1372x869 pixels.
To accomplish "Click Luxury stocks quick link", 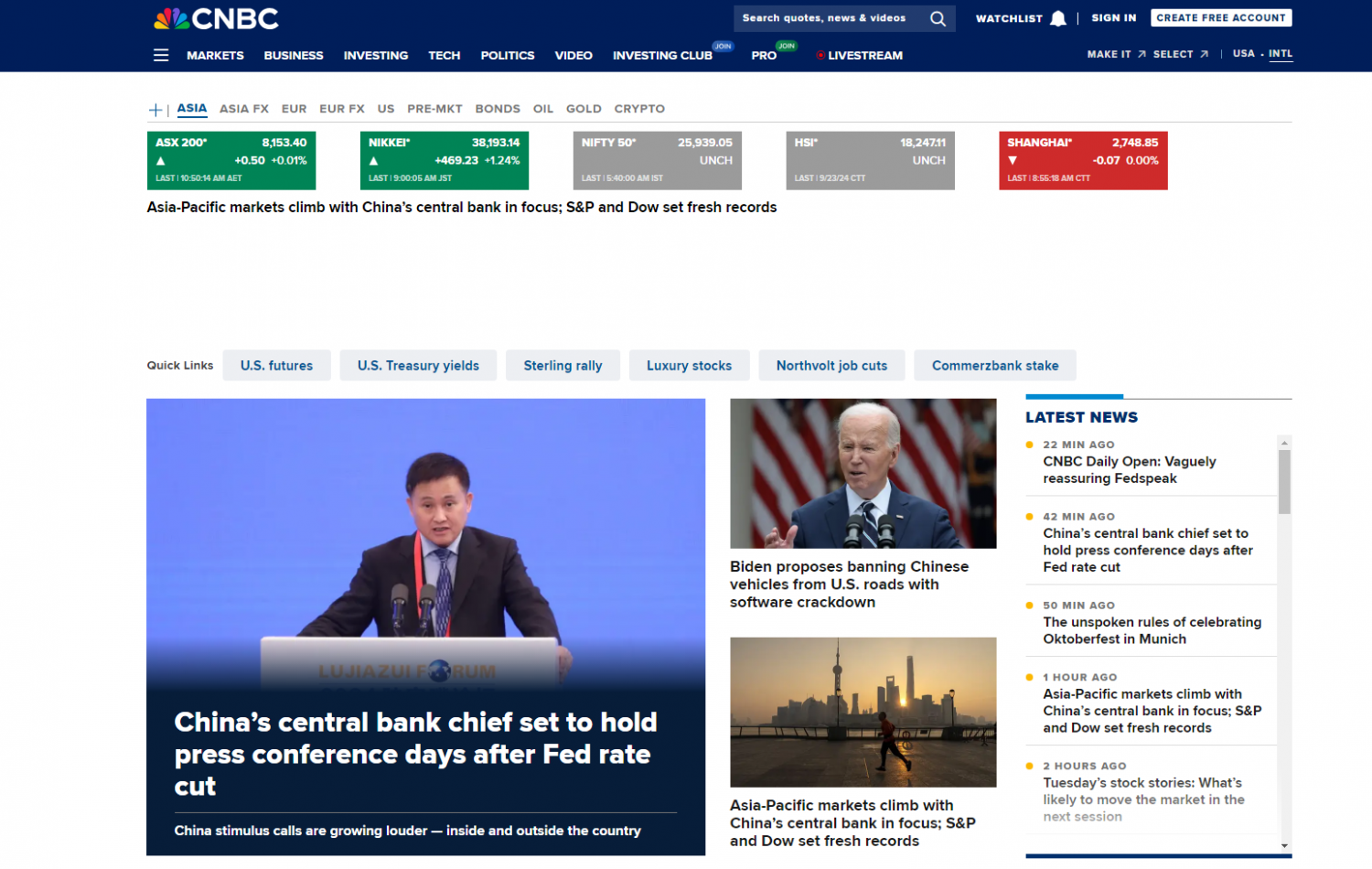I will [689, 365].
